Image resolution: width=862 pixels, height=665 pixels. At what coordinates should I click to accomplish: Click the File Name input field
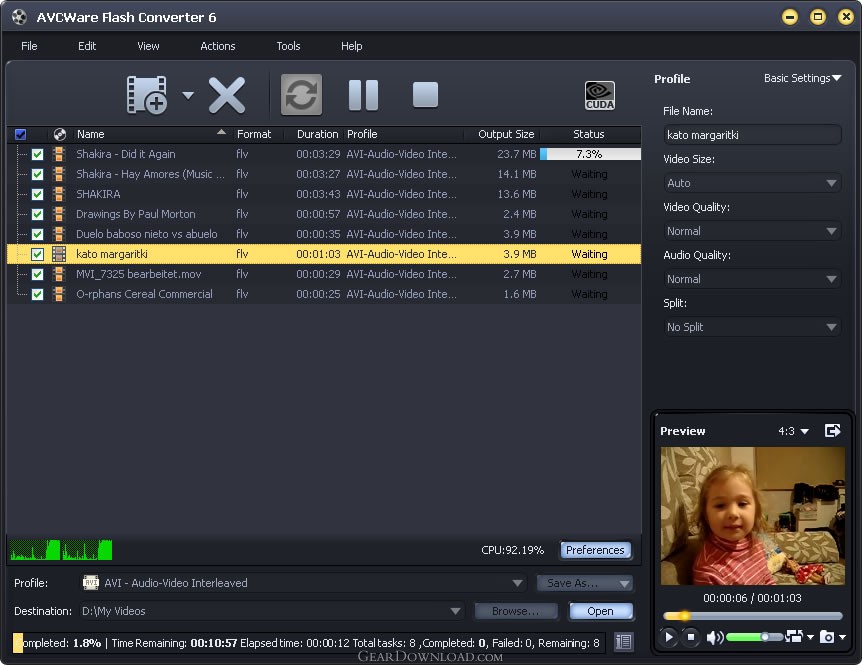click(x=752, y=135)
